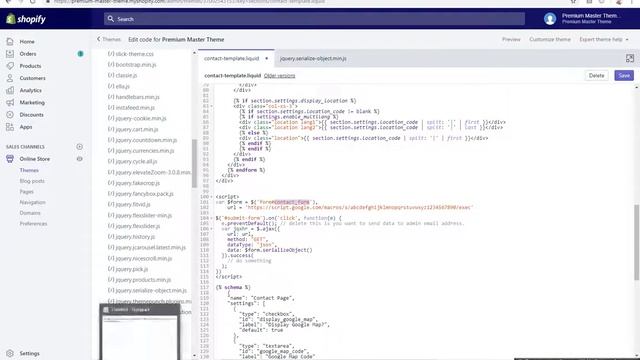Open Pages under Online Store
The image size is (640, 360).
[x=27, y=191]
